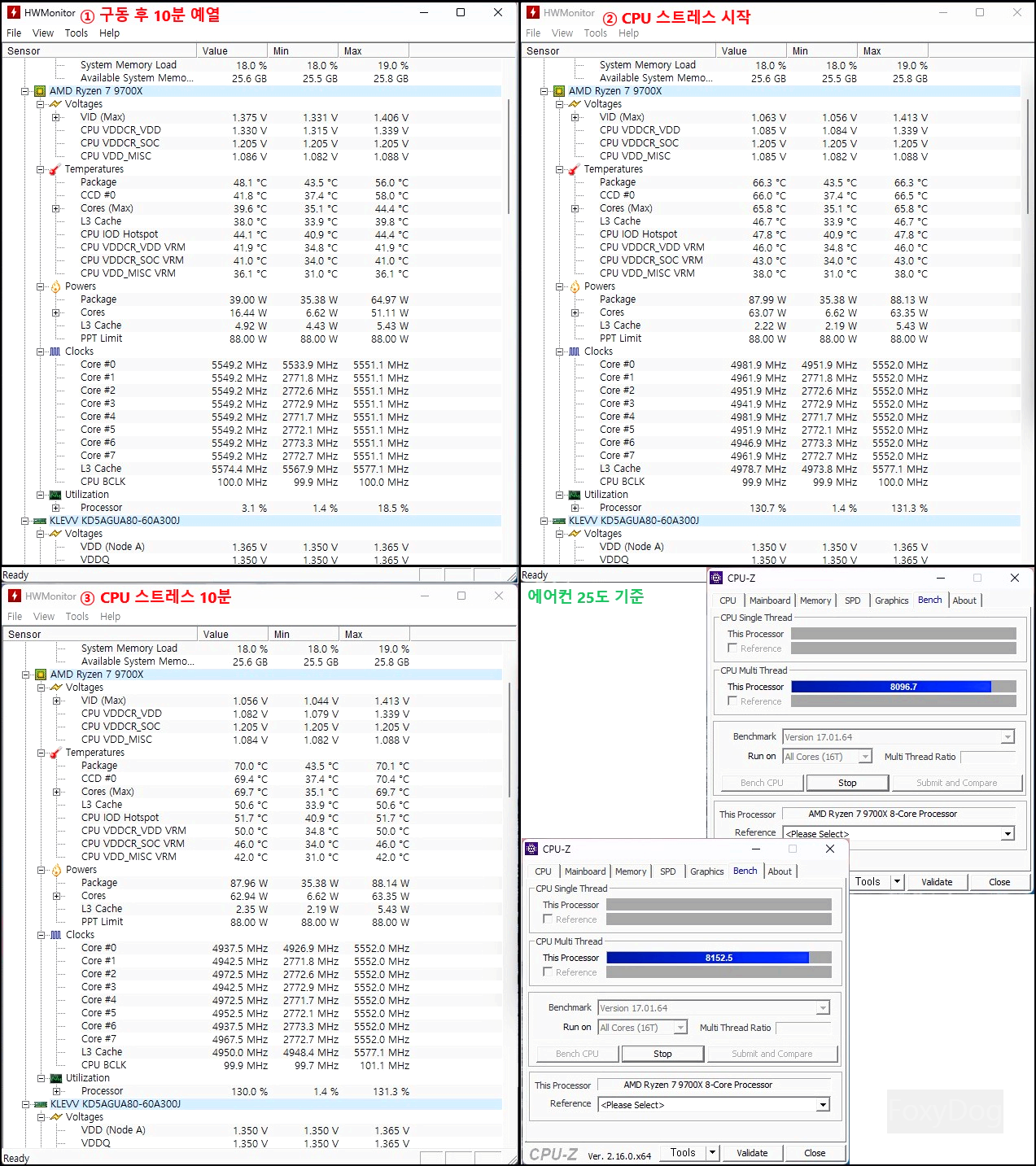
Task: Click Validate button in CPU-Z 8152.5 window
Action: 752,1153
